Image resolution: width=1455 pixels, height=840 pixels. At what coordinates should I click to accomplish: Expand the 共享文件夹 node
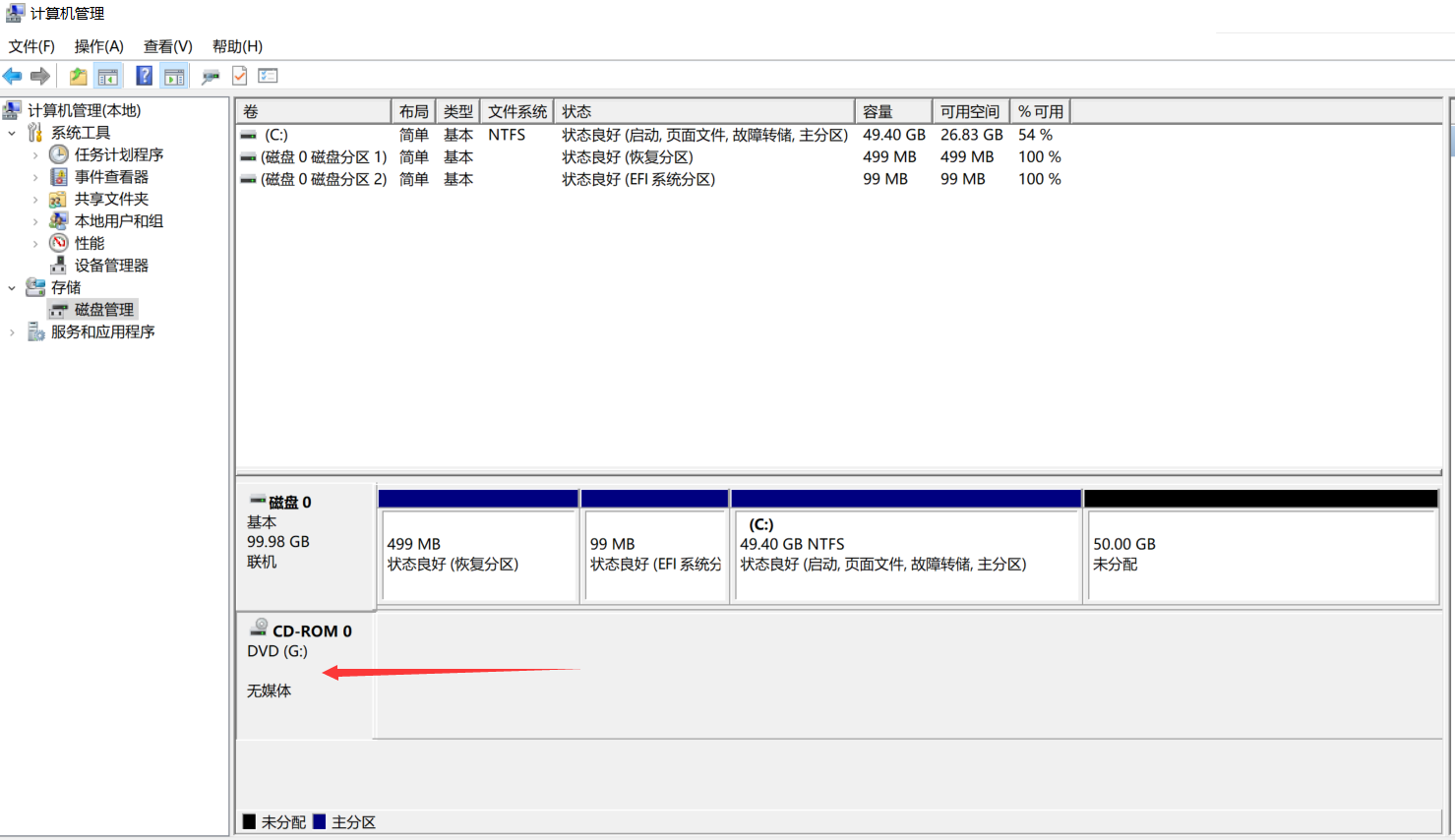pyautogui.click(x=35, y=199)
